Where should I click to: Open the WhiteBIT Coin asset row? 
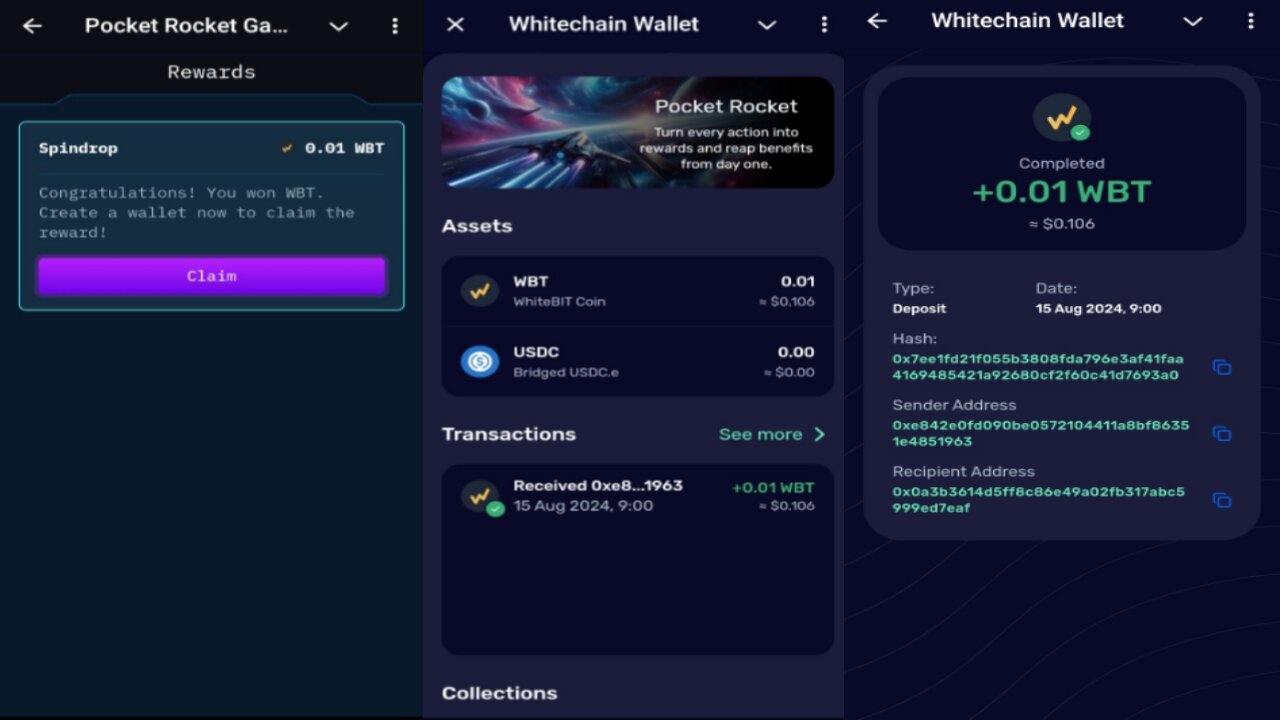(637, 291)
